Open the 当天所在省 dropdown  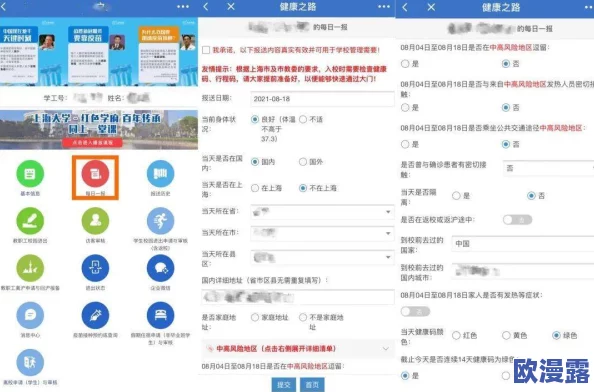(x=322, y=212)
